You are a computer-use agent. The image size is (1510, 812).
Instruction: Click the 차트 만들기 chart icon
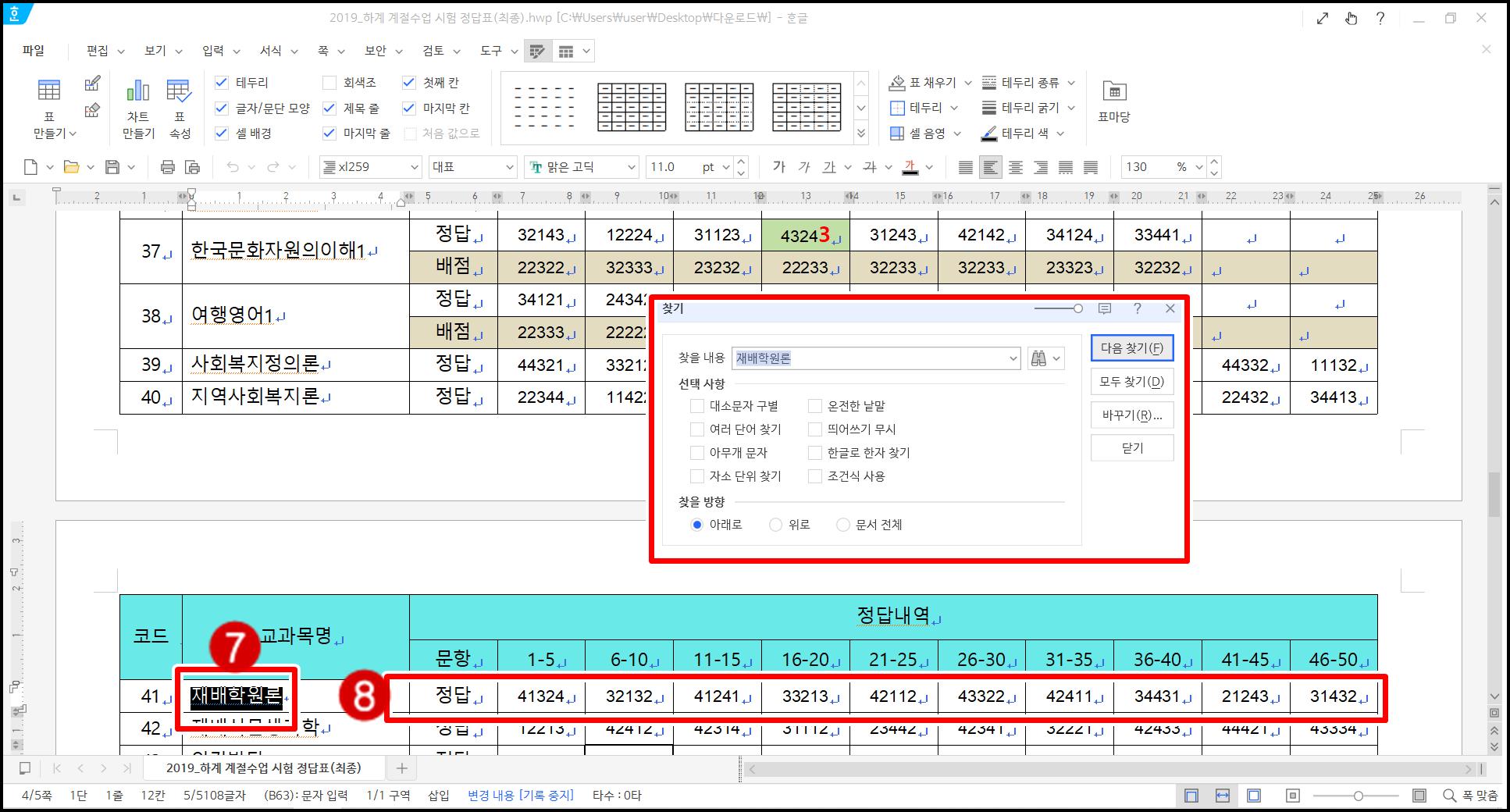(x=137, y=91)
